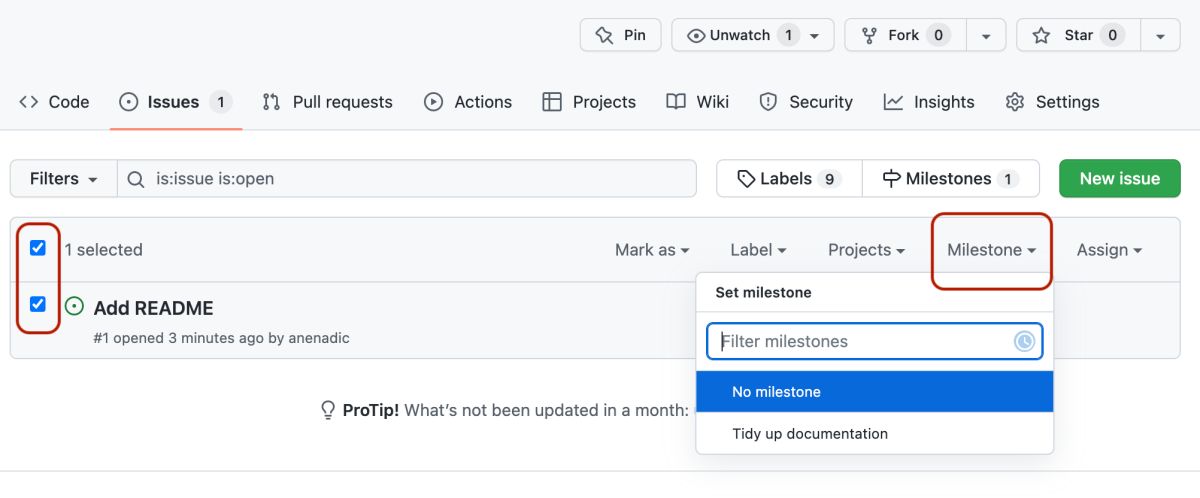Viewport: 1200px width, 498px height.
Task: Switch to the Pull requests tab
Action: coord(328,102)
